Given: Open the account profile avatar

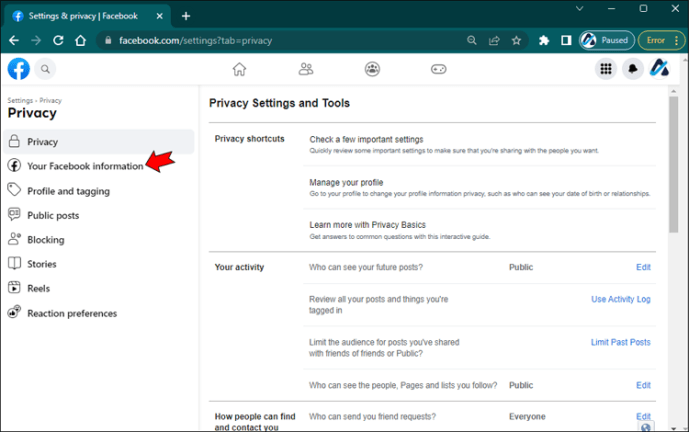Looking at the screenshot, I should coord(660,69).
